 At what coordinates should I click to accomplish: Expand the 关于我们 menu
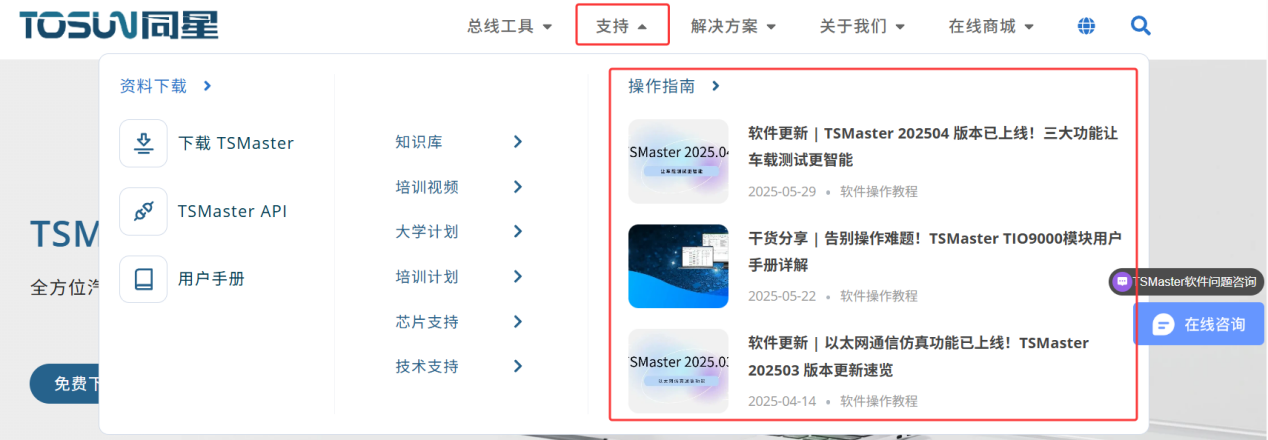pyautogui.click(x=862, y=26)
